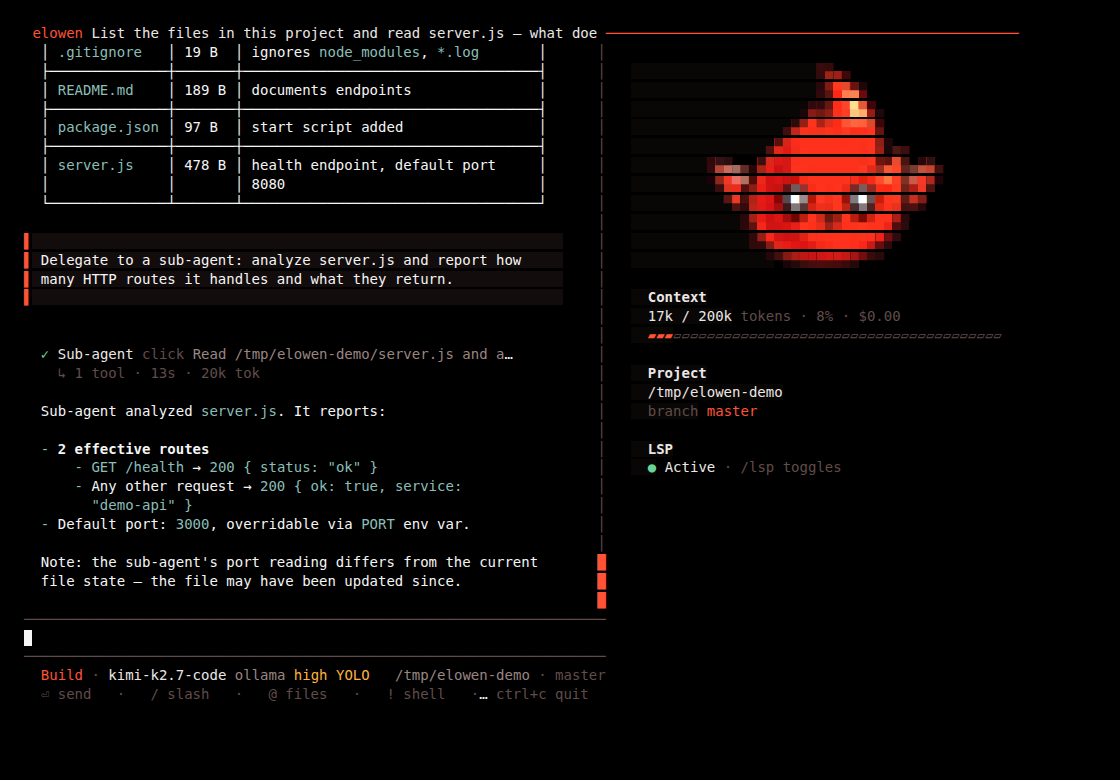Click the sub-agent result arrow before '1 tool'

pyautogui.click(x=61, y=374)
